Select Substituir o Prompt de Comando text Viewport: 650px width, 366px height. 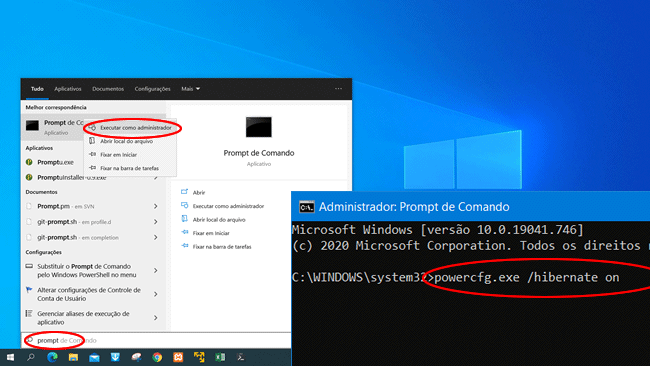[x=87, y=270]
